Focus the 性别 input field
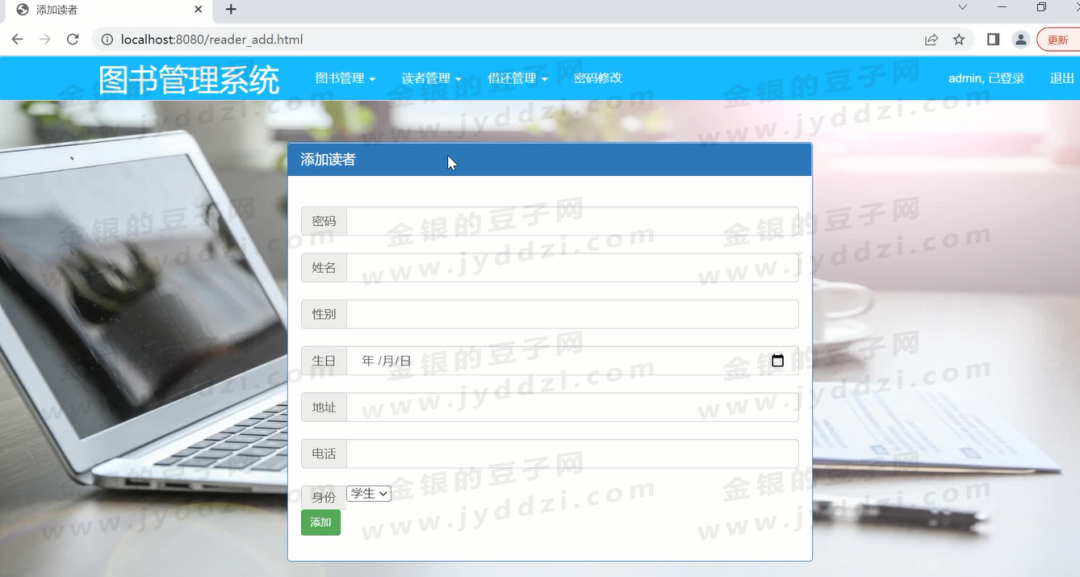Image resolution: width=1080 pixels, height=577 pixels. (572, 314)
